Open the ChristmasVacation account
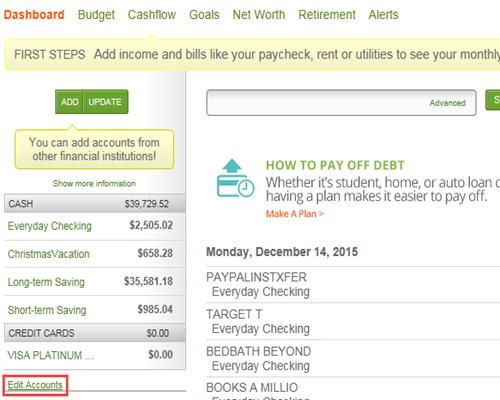The width and height of the screenshot is (500, 400). (49, 254)
